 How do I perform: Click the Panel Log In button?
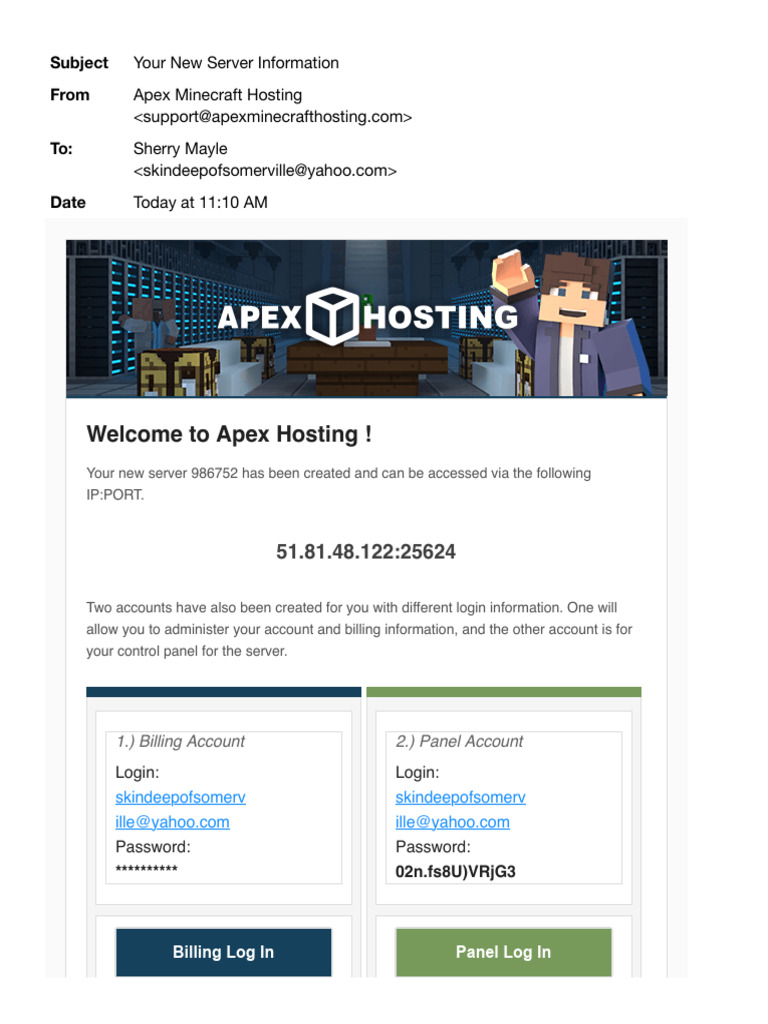tap(504, 952)
